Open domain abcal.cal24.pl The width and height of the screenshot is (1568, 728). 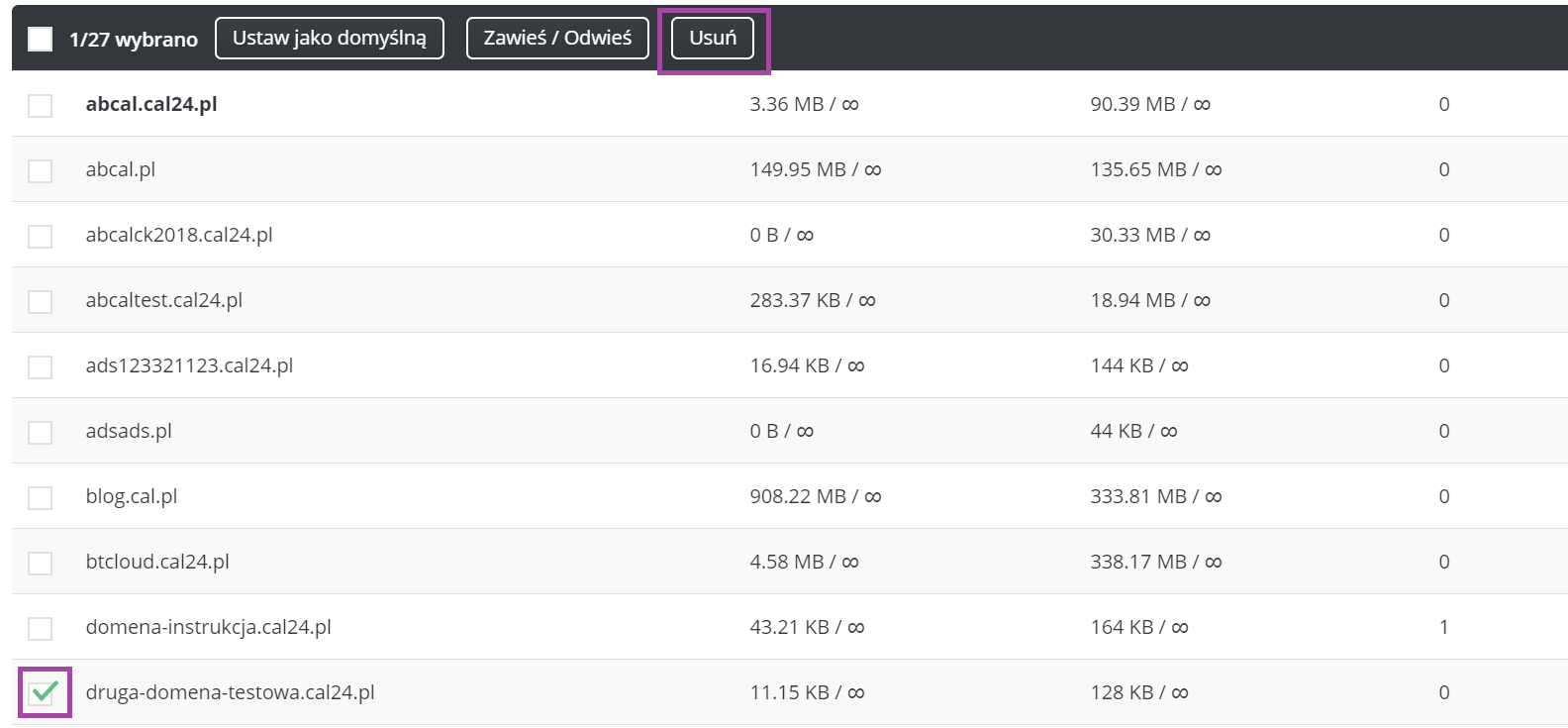pyautogui.click(x=151, y=104)
